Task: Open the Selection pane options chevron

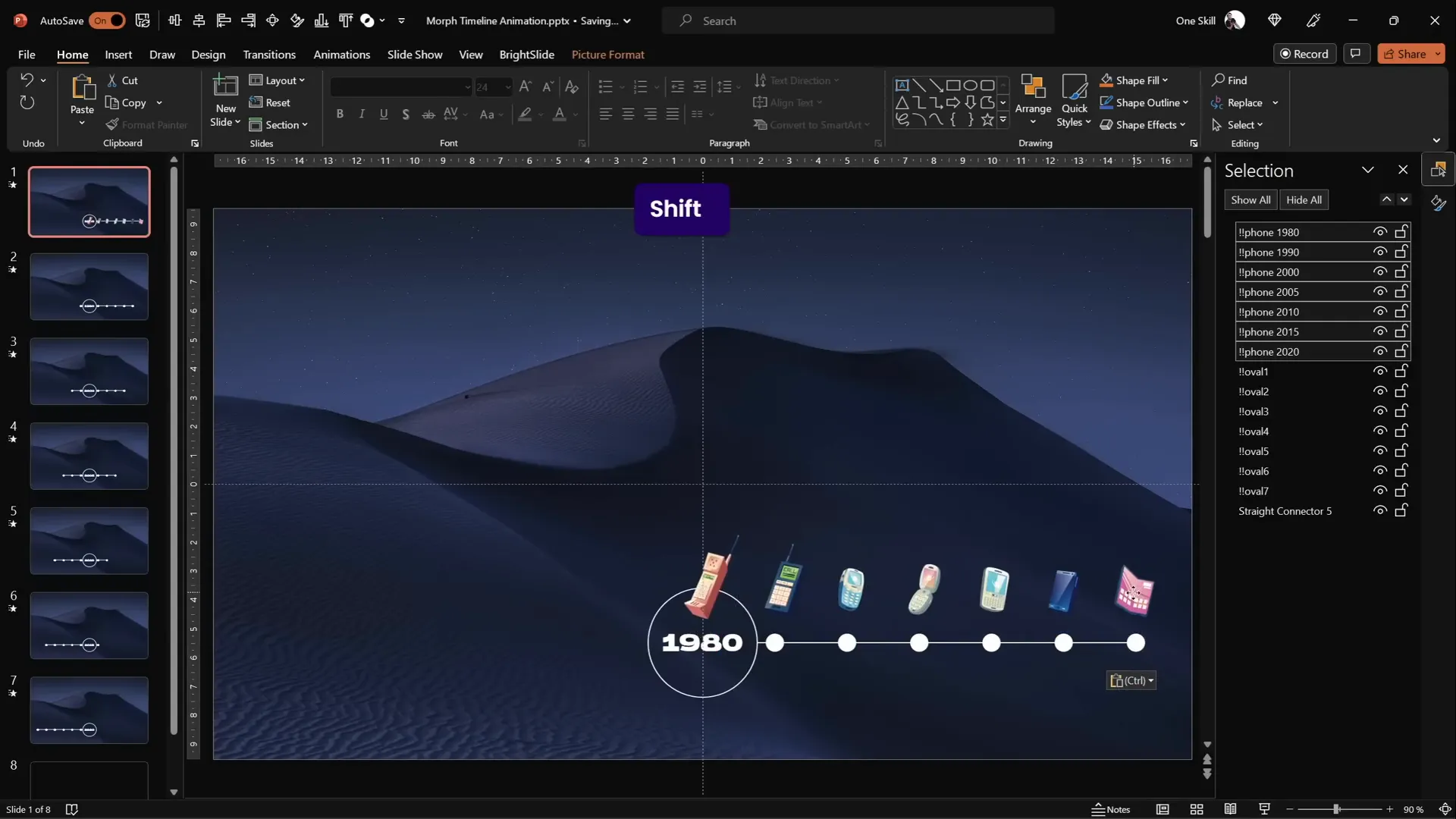Action: (x=1367, y=170)
